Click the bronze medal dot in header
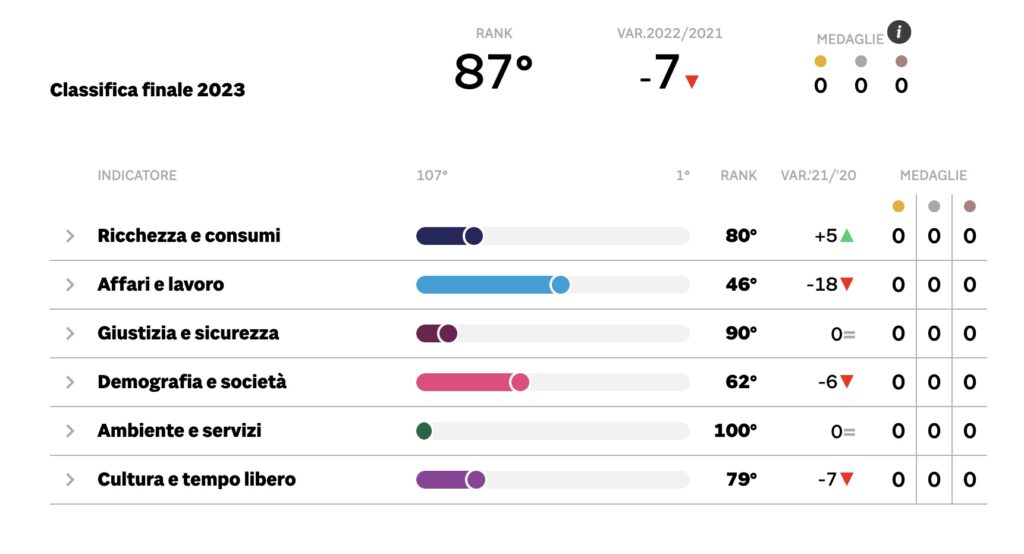Viewport: 1024px width, 554px height. pos(901,61)
